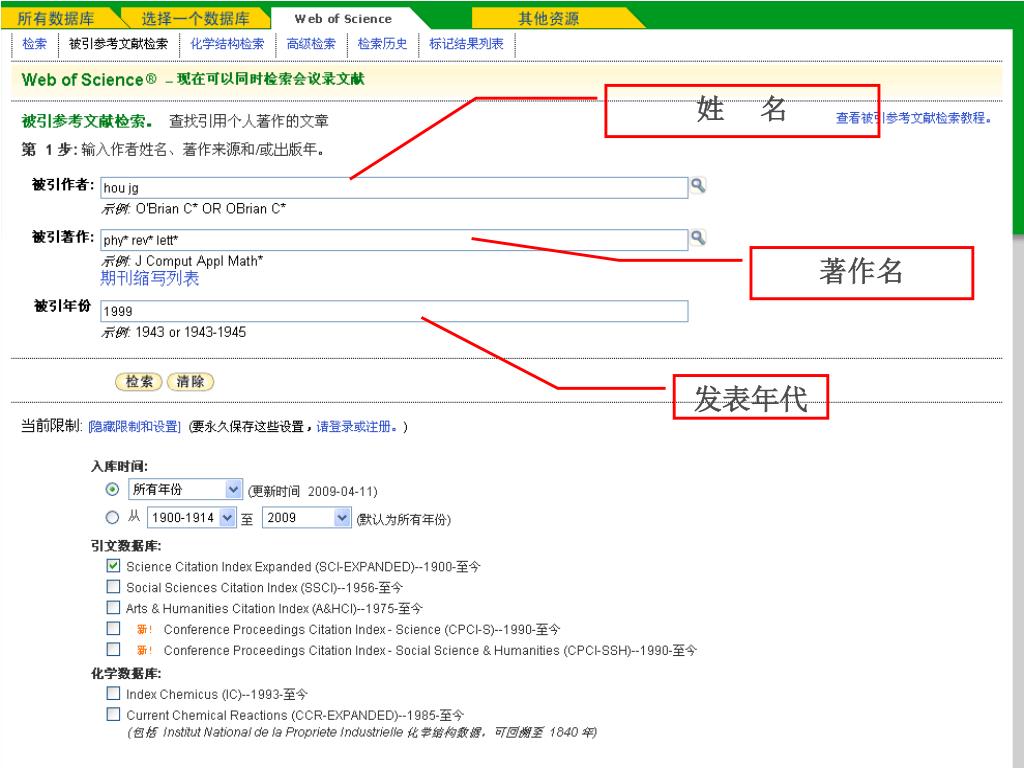Focus the 被引作者 input containing hou jg
The image size is (1024, 768).
394,187
